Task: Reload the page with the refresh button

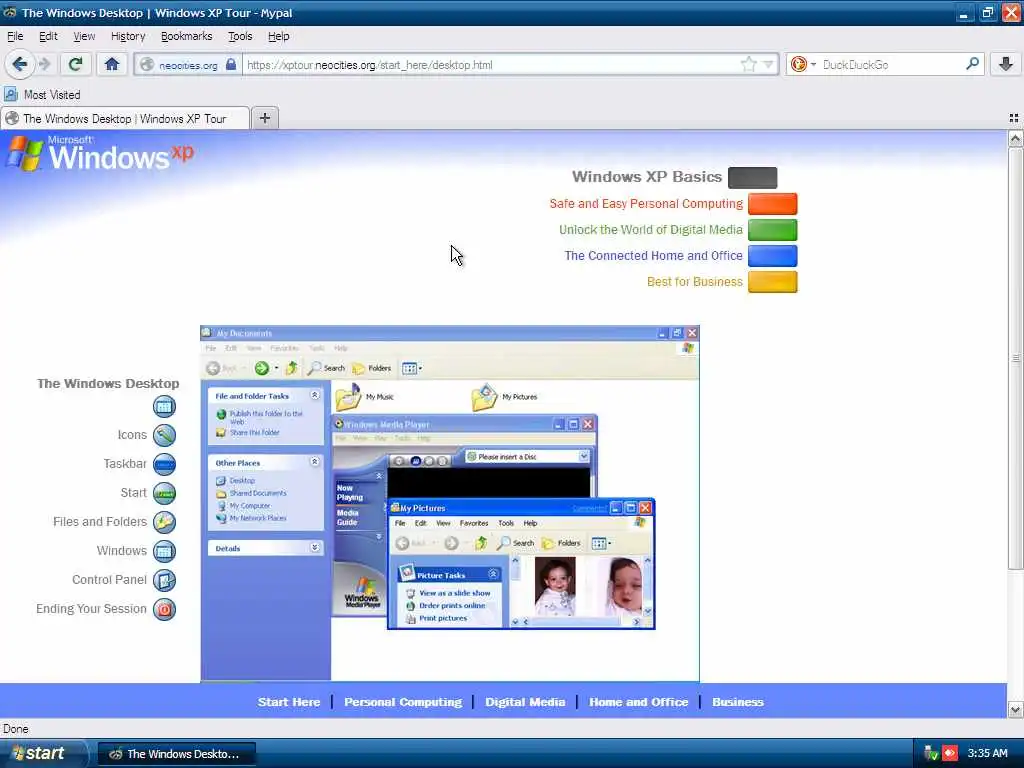Action: click(76, 64)
